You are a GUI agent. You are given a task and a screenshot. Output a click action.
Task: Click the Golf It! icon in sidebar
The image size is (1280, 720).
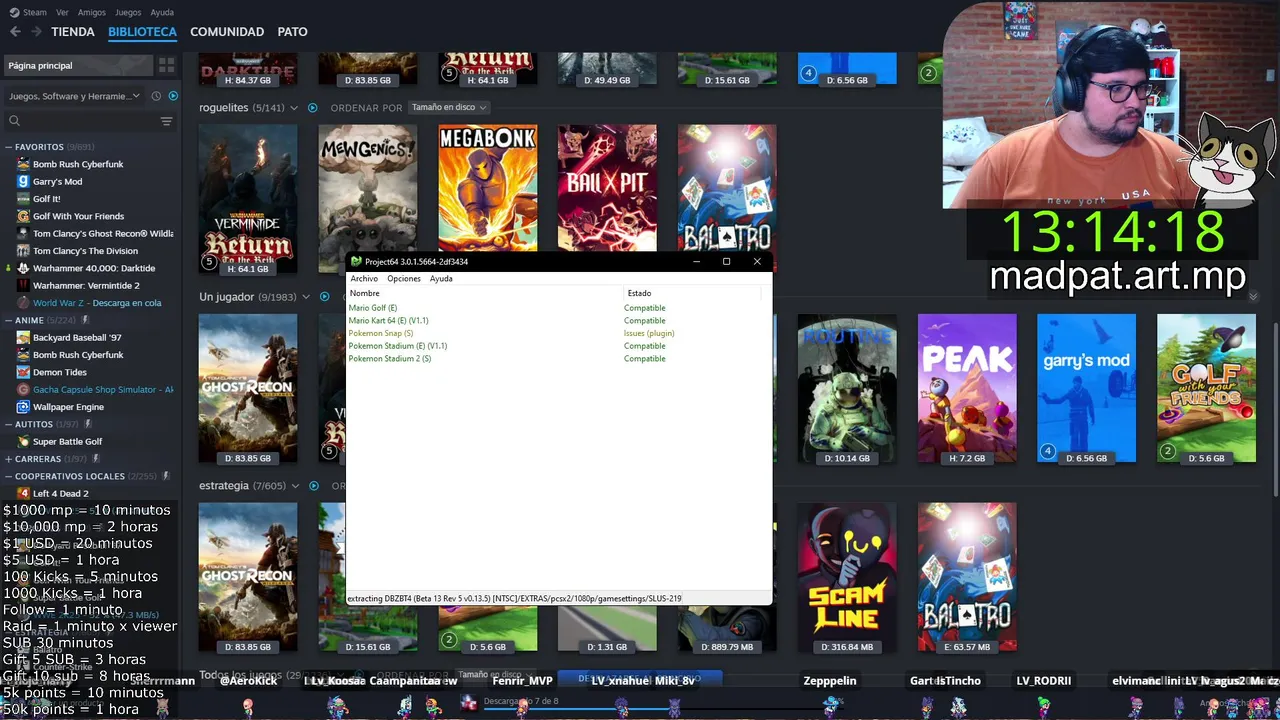point(23,198)
